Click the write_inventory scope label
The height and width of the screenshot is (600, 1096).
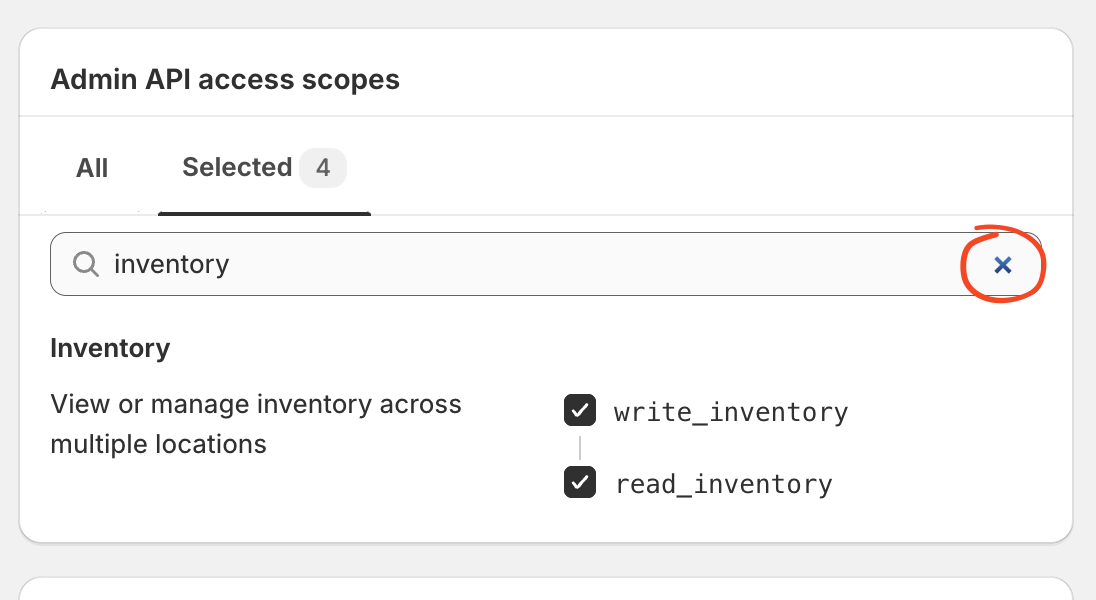[x=731, y=412]
